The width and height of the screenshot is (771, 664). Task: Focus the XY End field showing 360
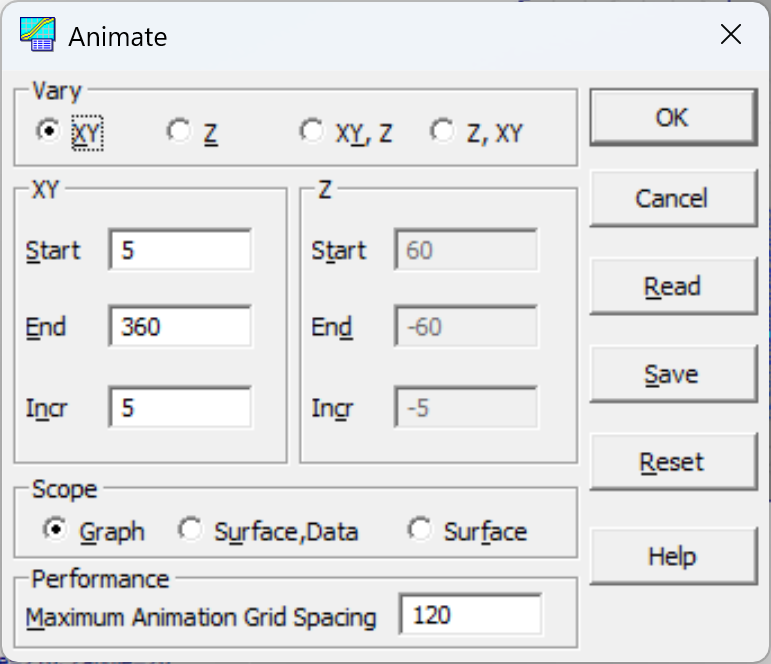(x=180, y=327)
